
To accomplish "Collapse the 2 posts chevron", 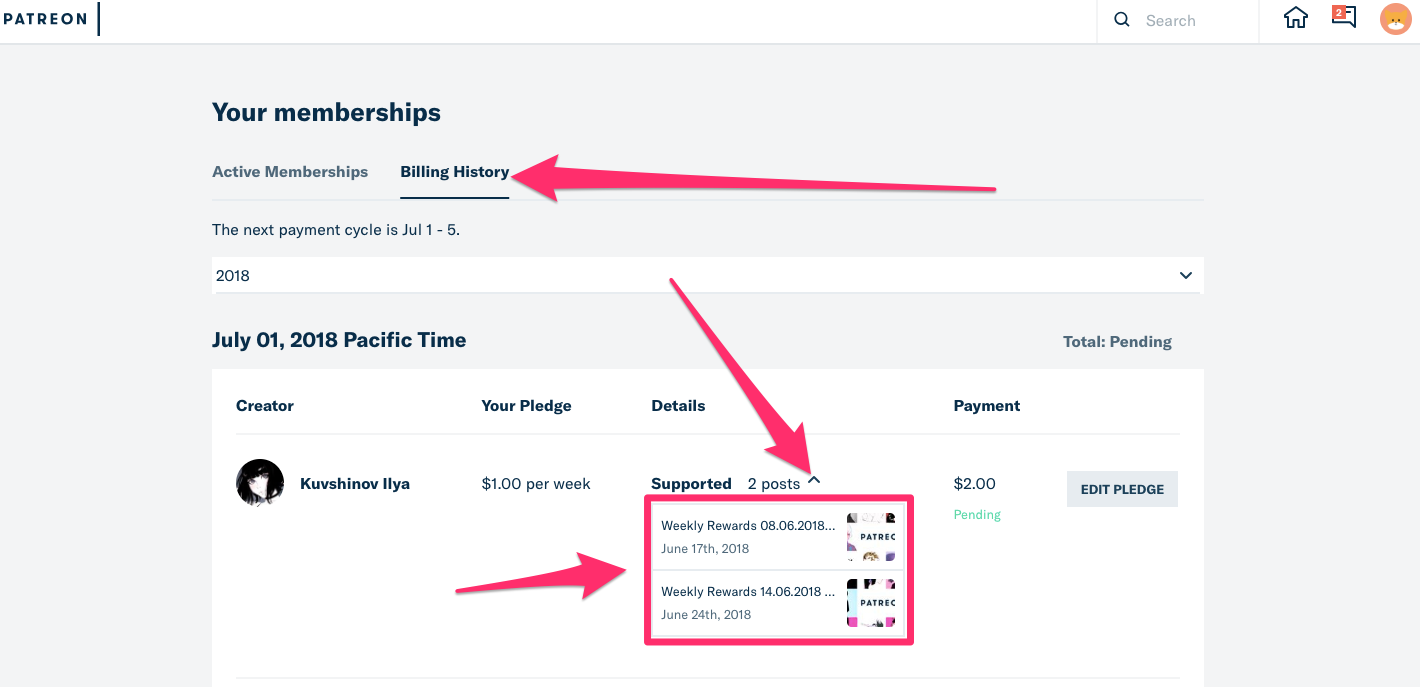I will point(814,481).
